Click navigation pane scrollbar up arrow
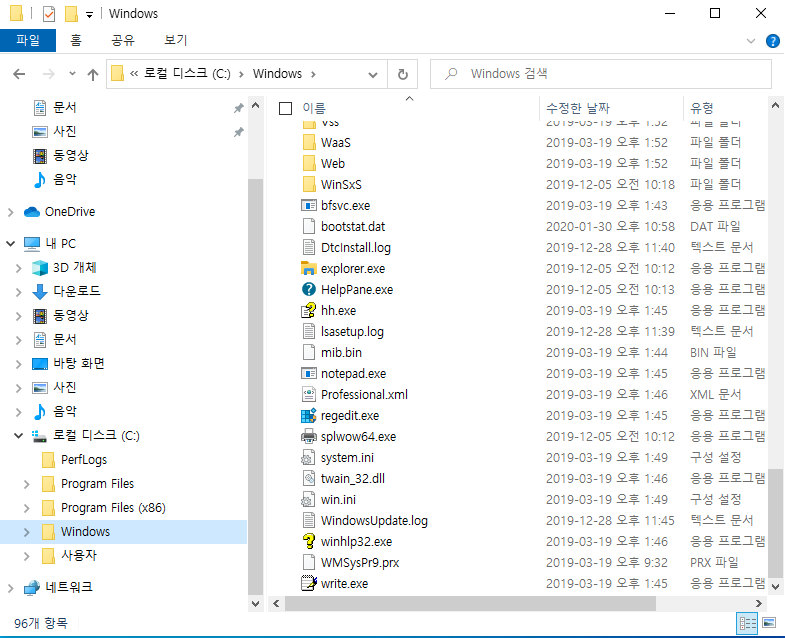Viewport: 785px width, 638px height. click(255, 106)
